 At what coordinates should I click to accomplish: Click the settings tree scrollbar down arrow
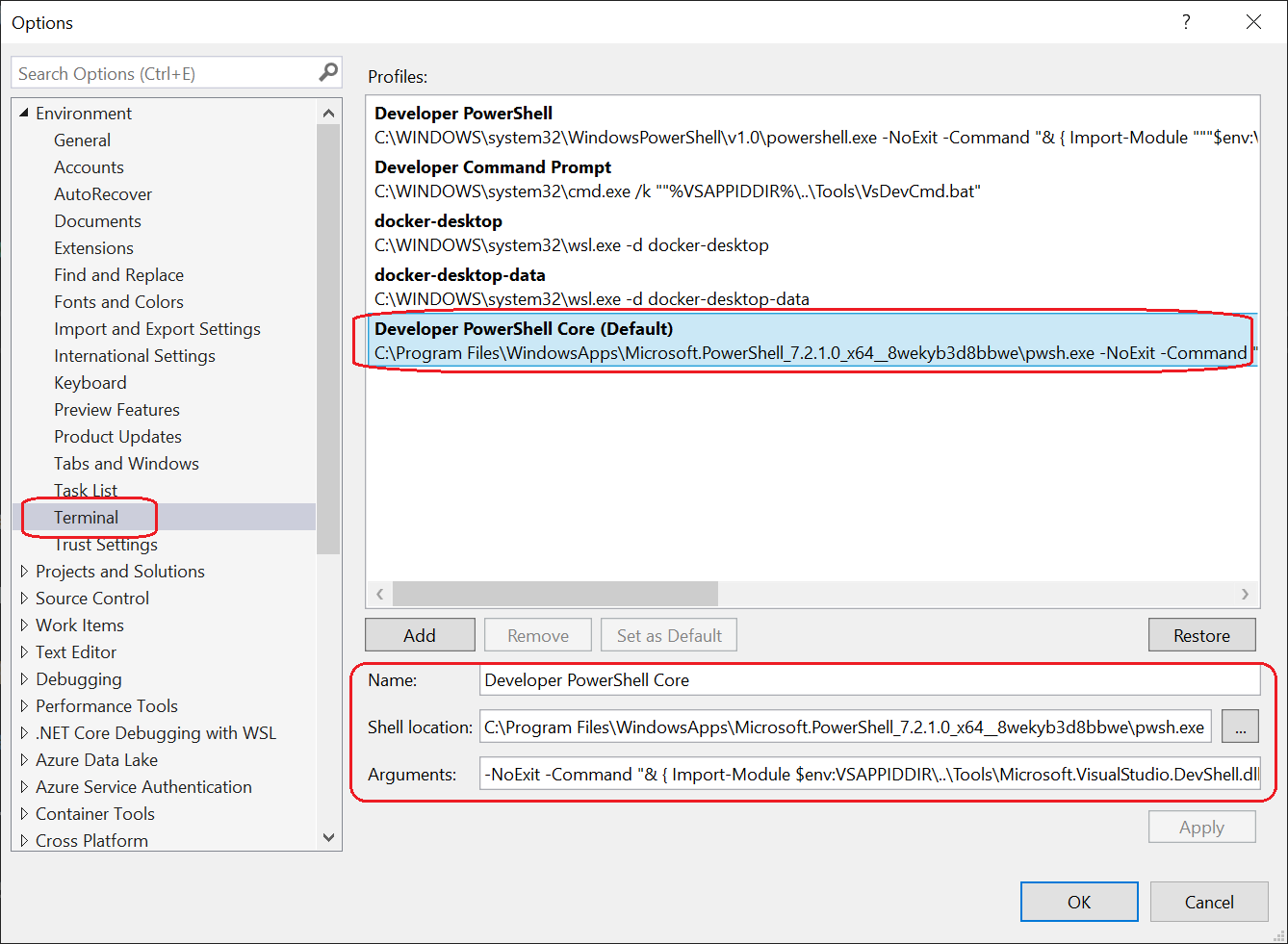328,837
